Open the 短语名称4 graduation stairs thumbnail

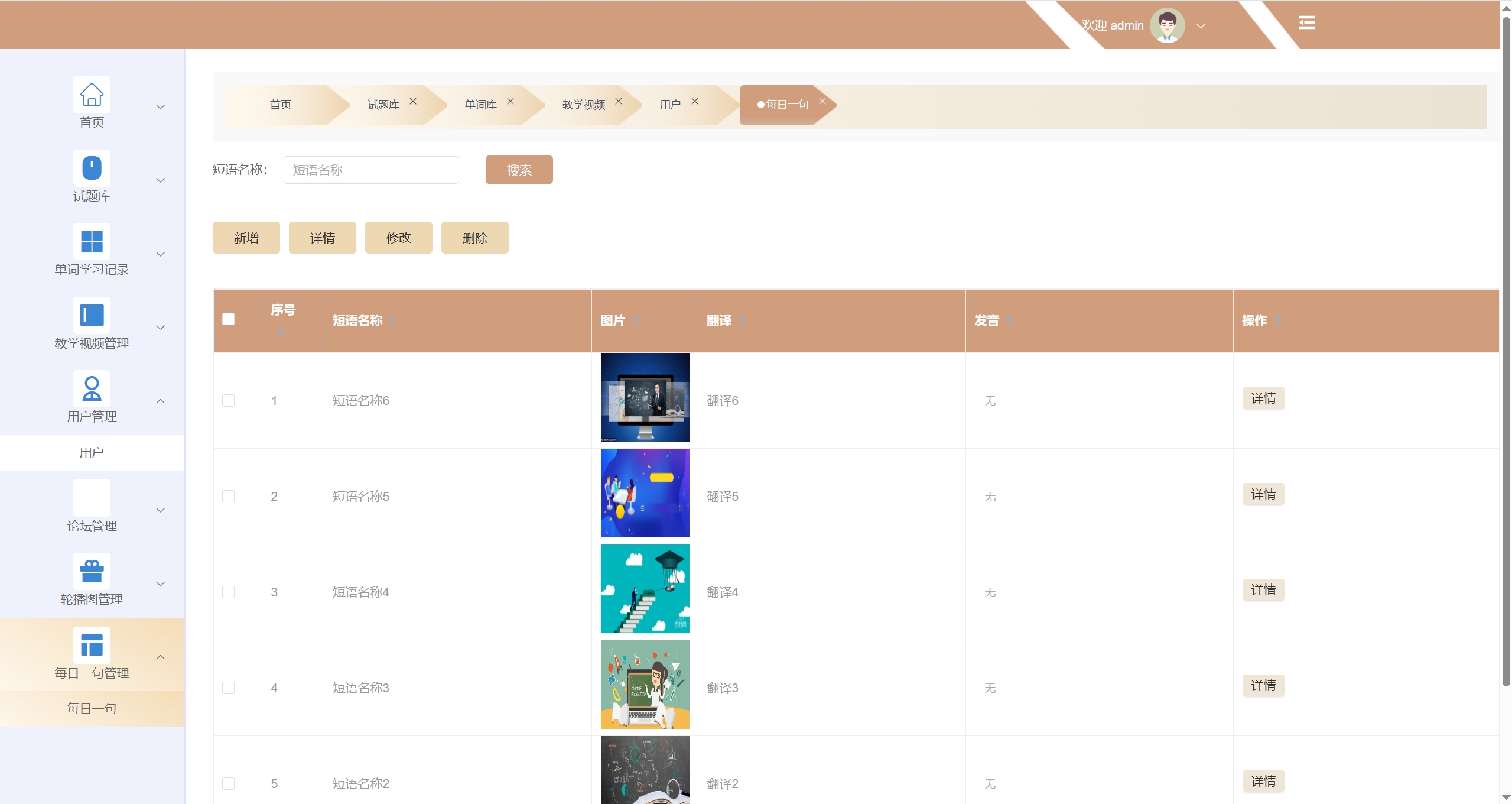coord(645,589)
